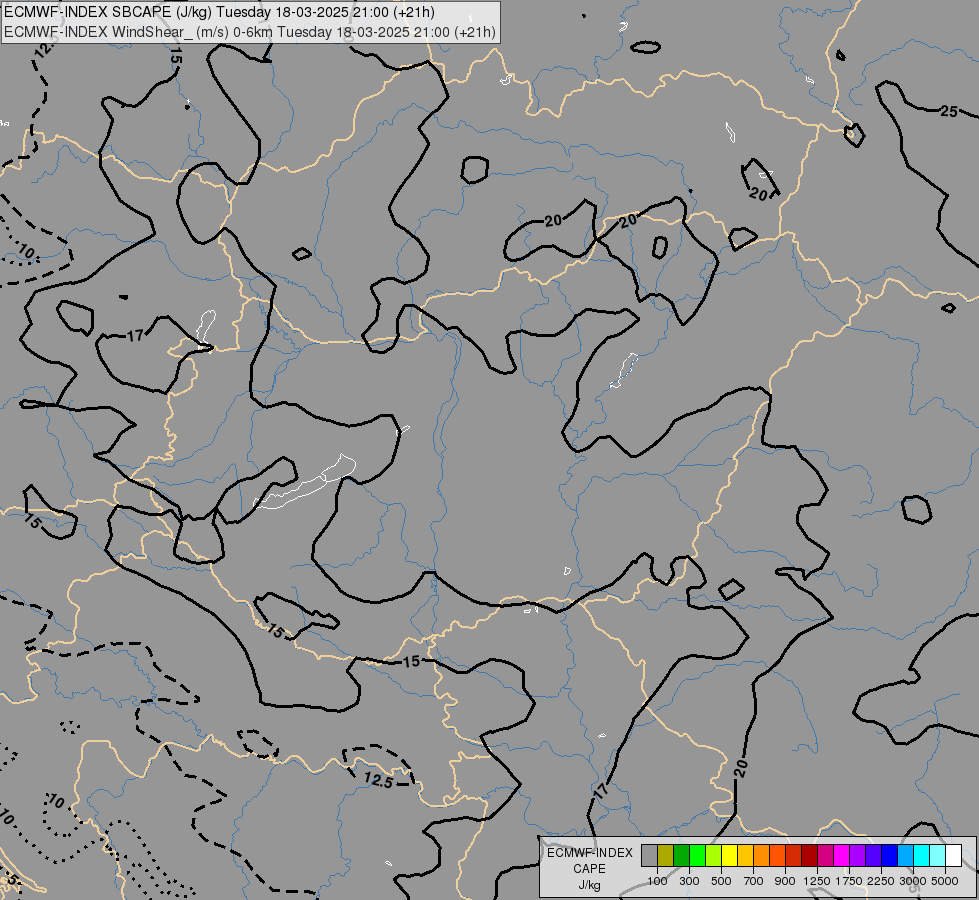Click the legend value 5000
The width and height of the screenshot is (979, 900).
(945, 881)
